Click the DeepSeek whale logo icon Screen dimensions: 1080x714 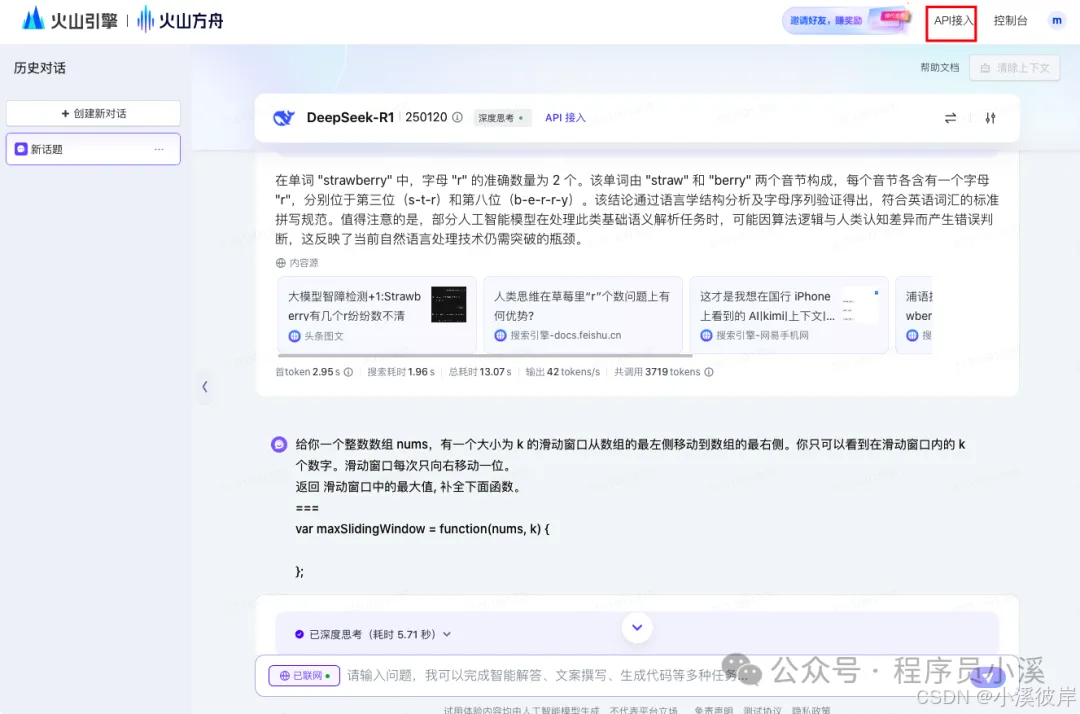(x=283, y=118)
